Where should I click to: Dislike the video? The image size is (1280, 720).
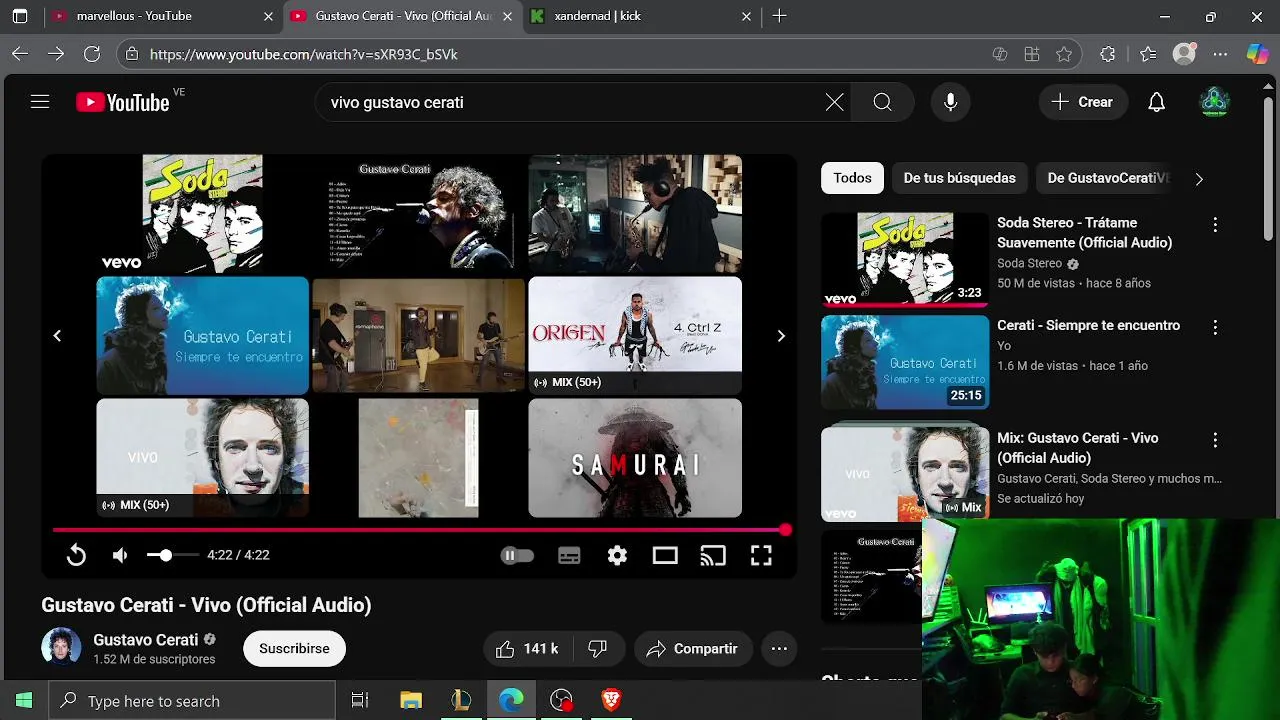(598, 649)
